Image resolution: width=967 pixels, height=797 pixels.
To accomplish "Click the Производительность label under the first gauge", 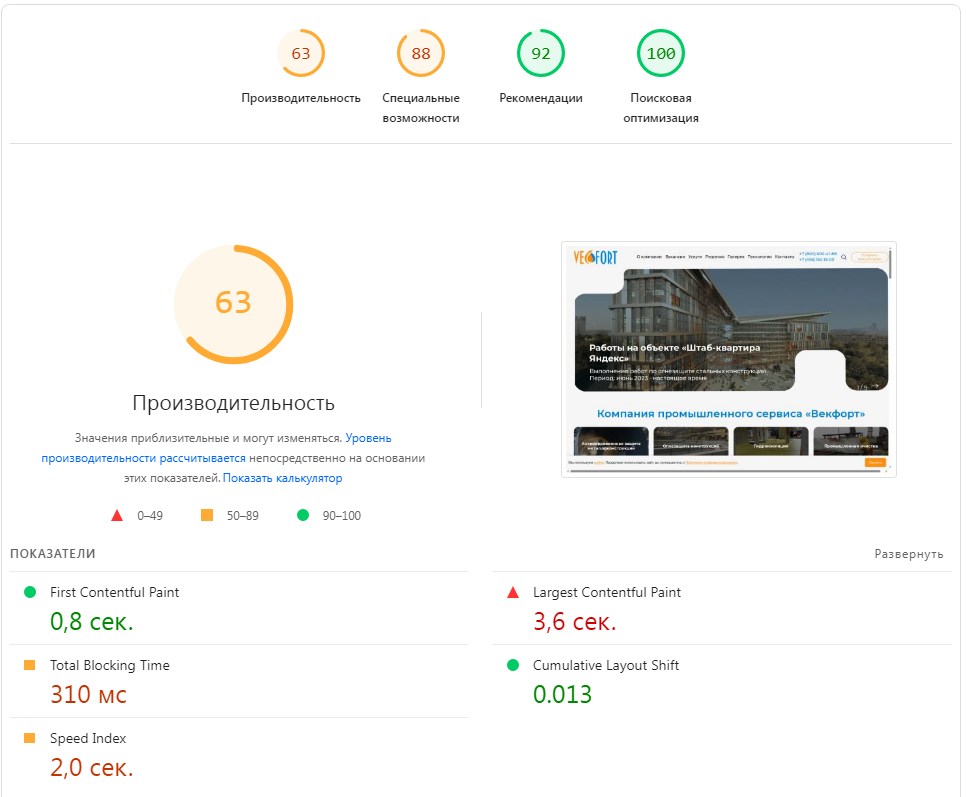I will tap(302, 98).
